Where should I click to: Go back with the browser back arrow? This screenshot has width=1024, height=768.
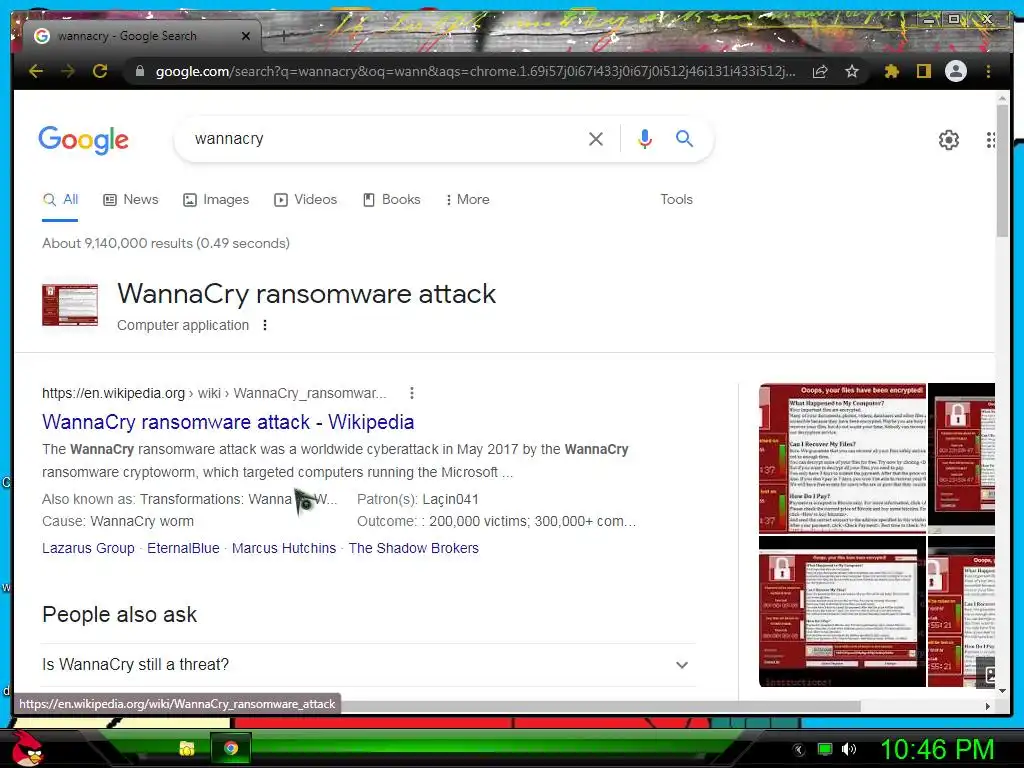(36, 71)
